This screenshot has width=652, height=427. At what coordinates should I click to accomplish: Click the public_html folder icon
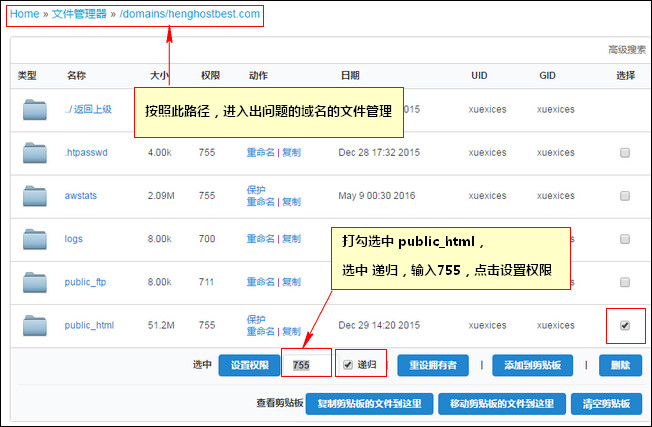(x=35, y=325)
